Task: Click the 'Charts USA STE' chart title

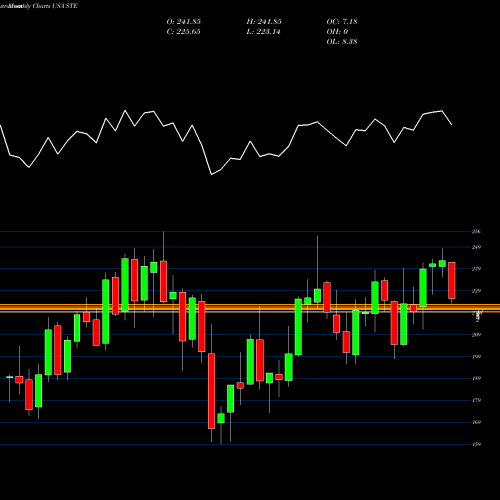Action: (x=55, y=6)
